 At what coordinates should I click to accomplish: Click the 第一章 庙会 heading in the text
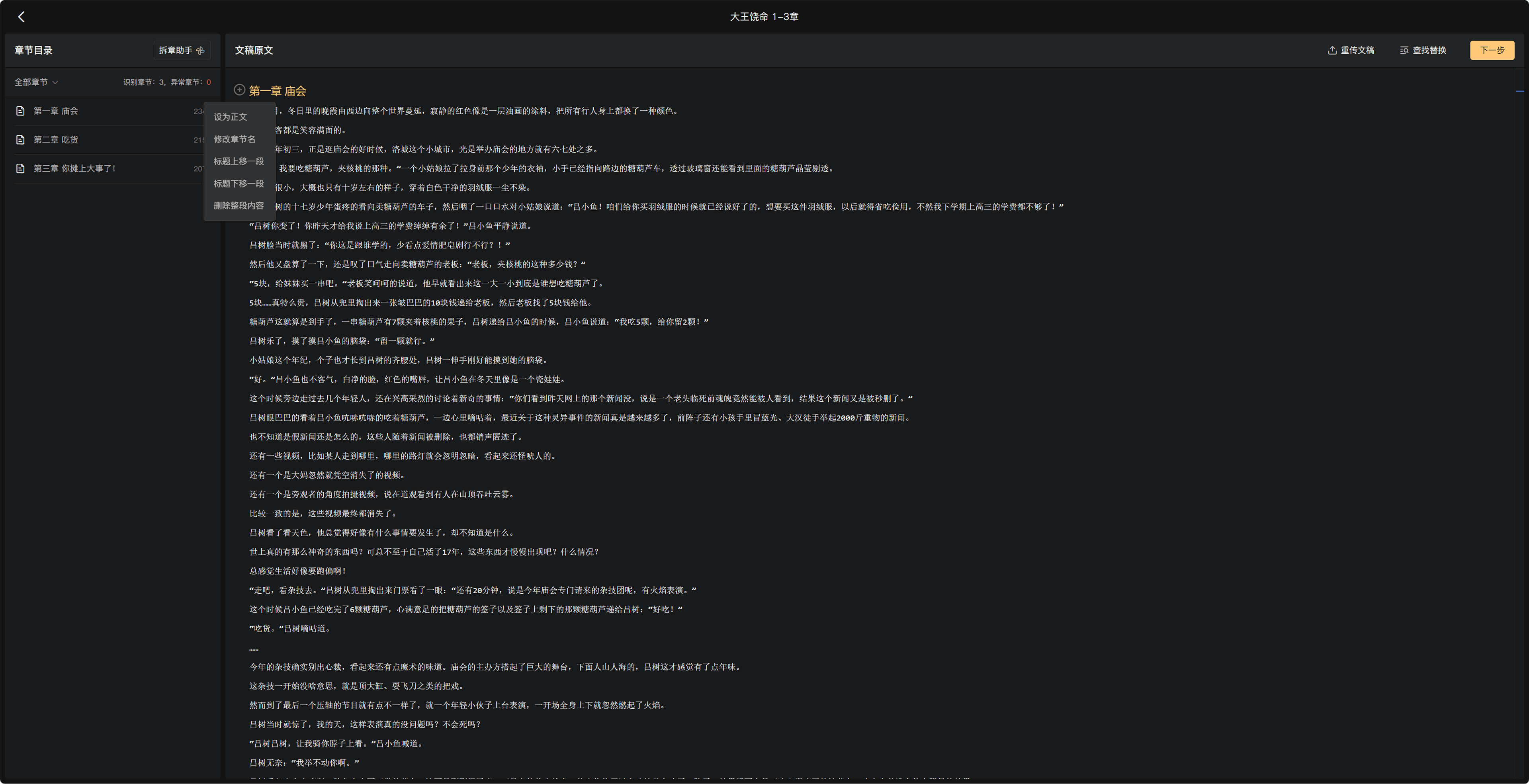point(277,91)
